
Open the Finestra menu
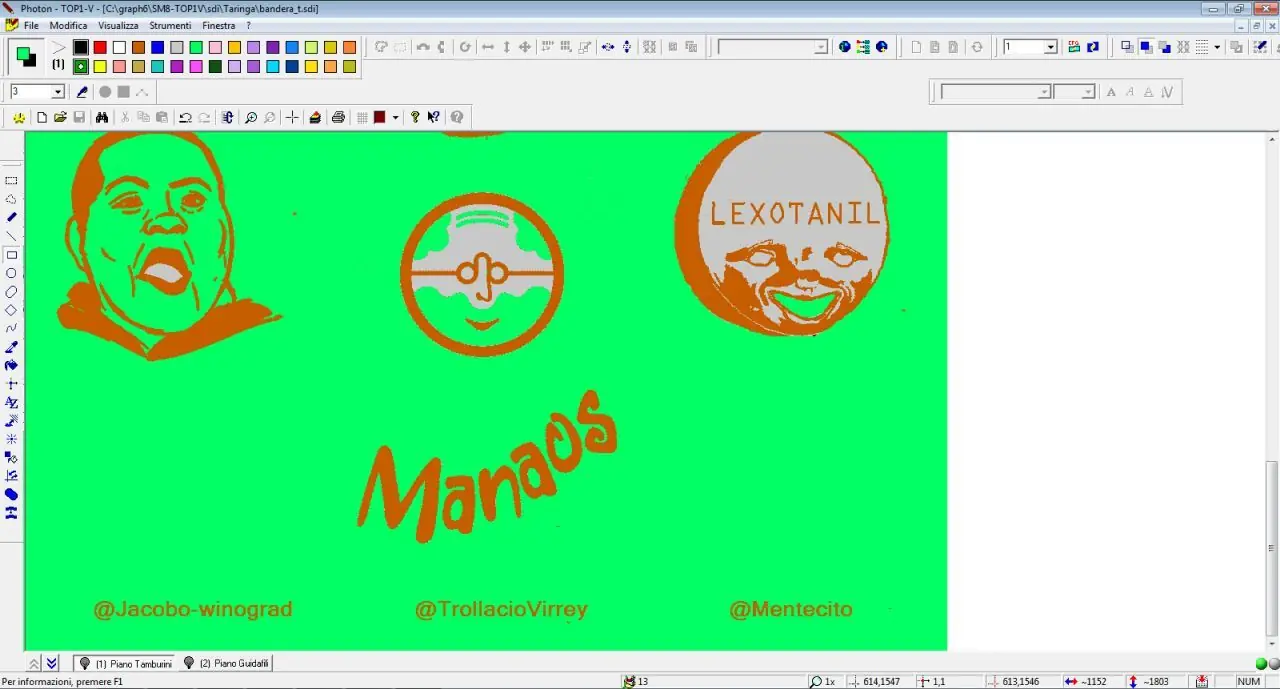point(219,25)
